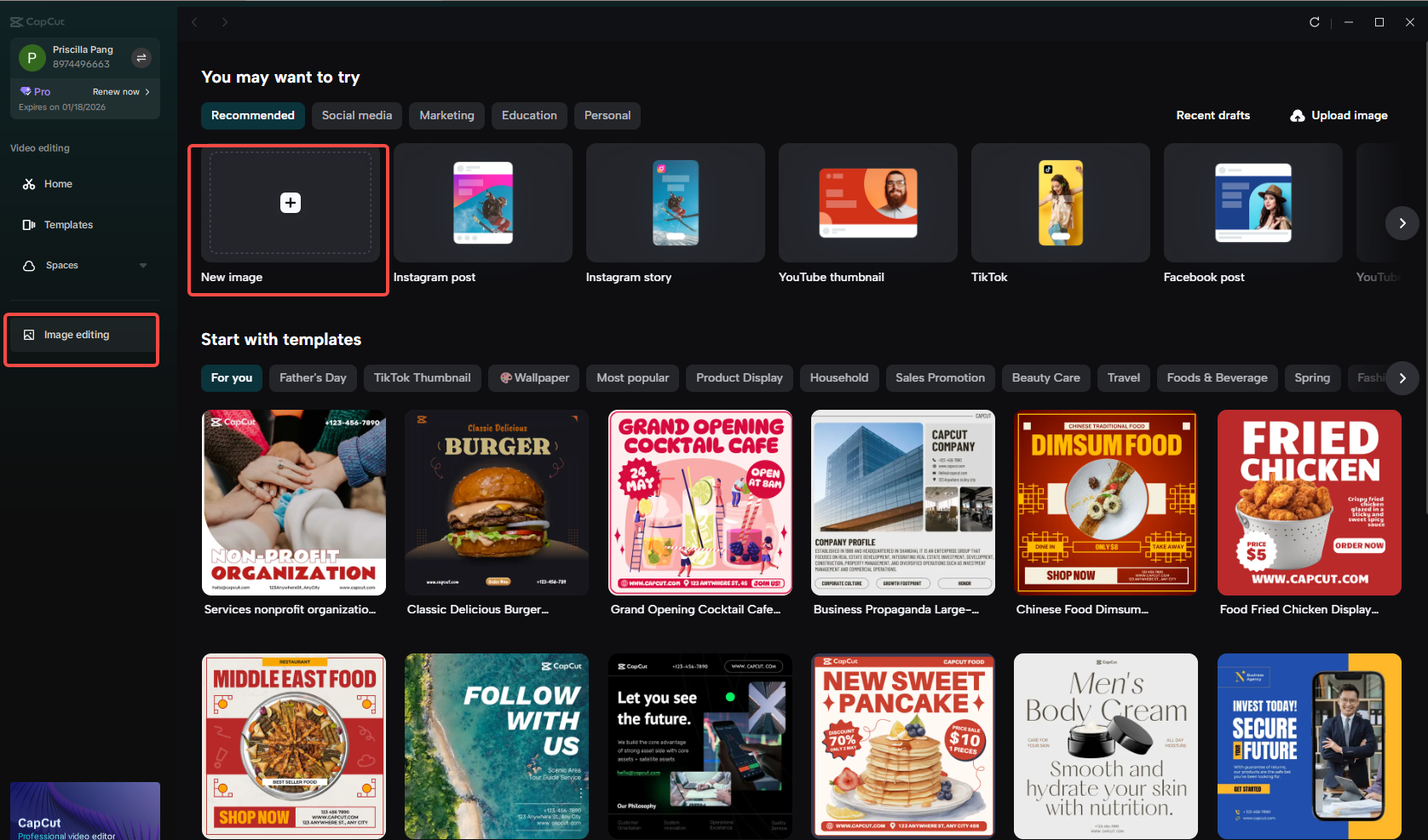
Task: Open the Fried Chicken display template
Action: click(1309, 503)
